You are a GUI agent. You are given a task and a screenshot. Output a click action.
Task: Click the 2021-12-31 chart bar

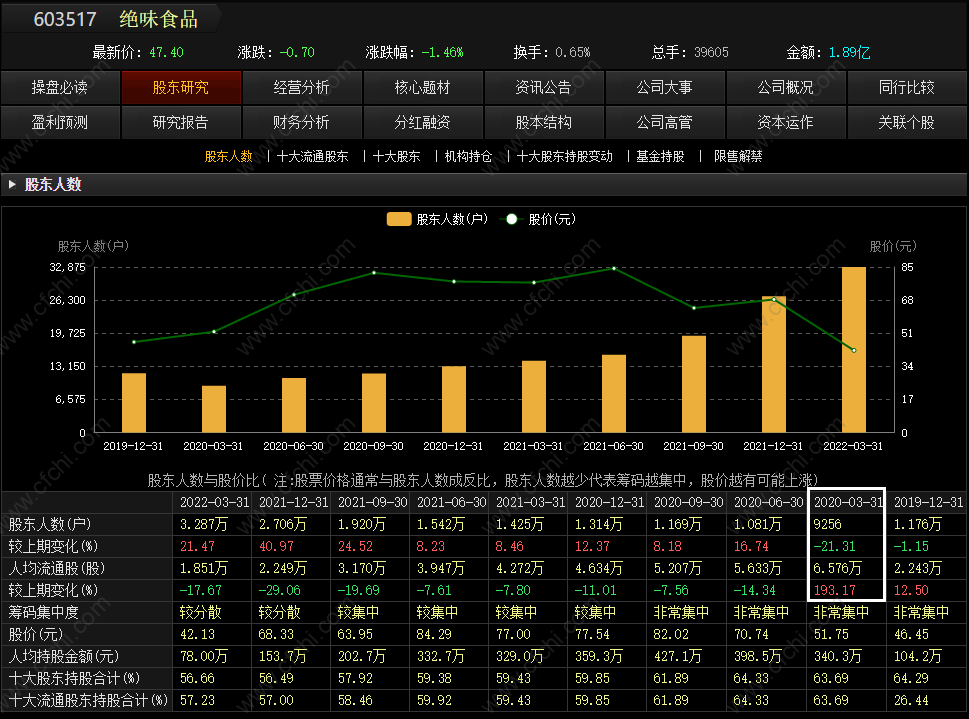[774, 364]
